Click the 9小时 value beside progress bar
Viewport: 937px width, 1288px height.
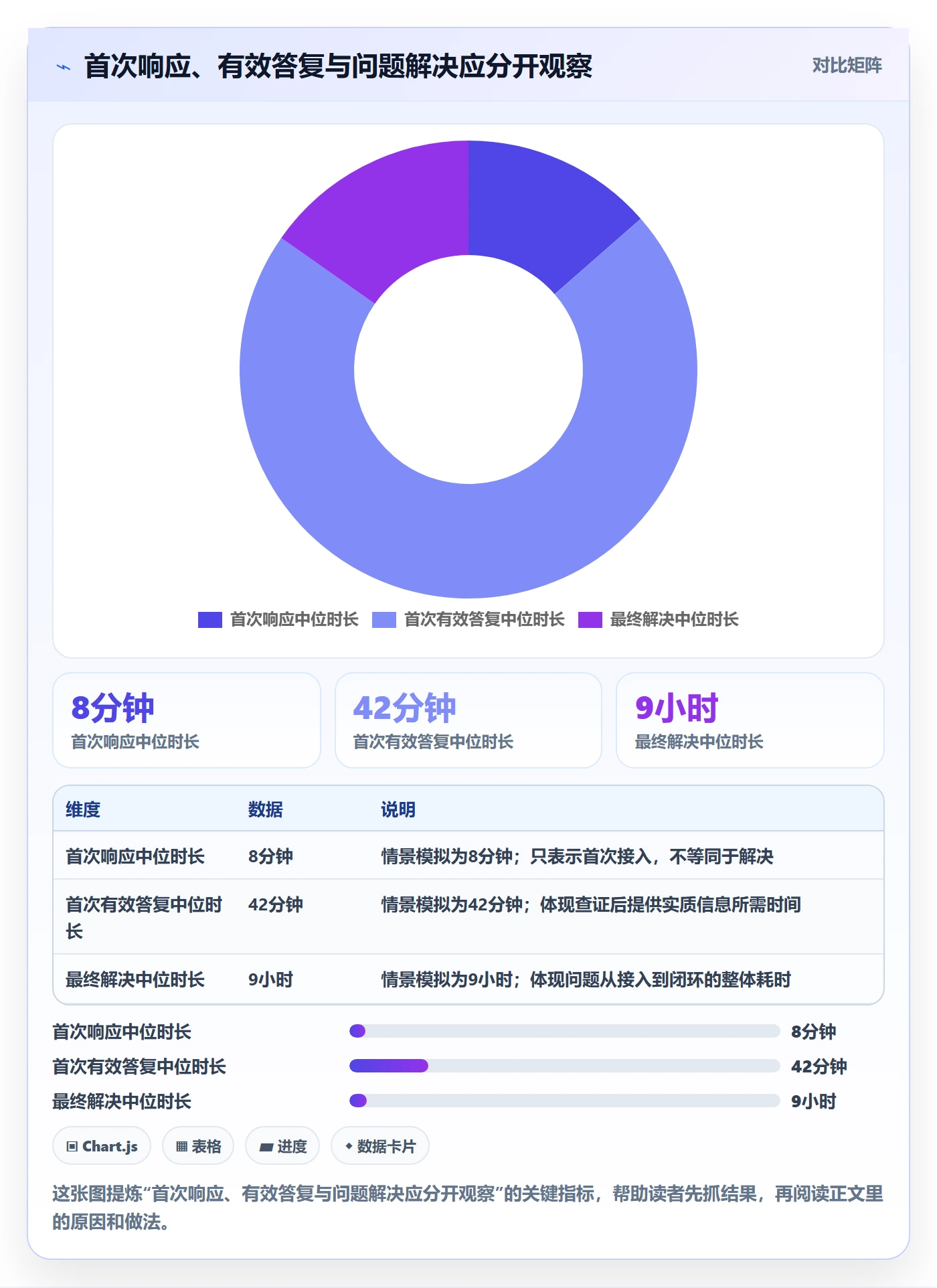coord(814,1101)
